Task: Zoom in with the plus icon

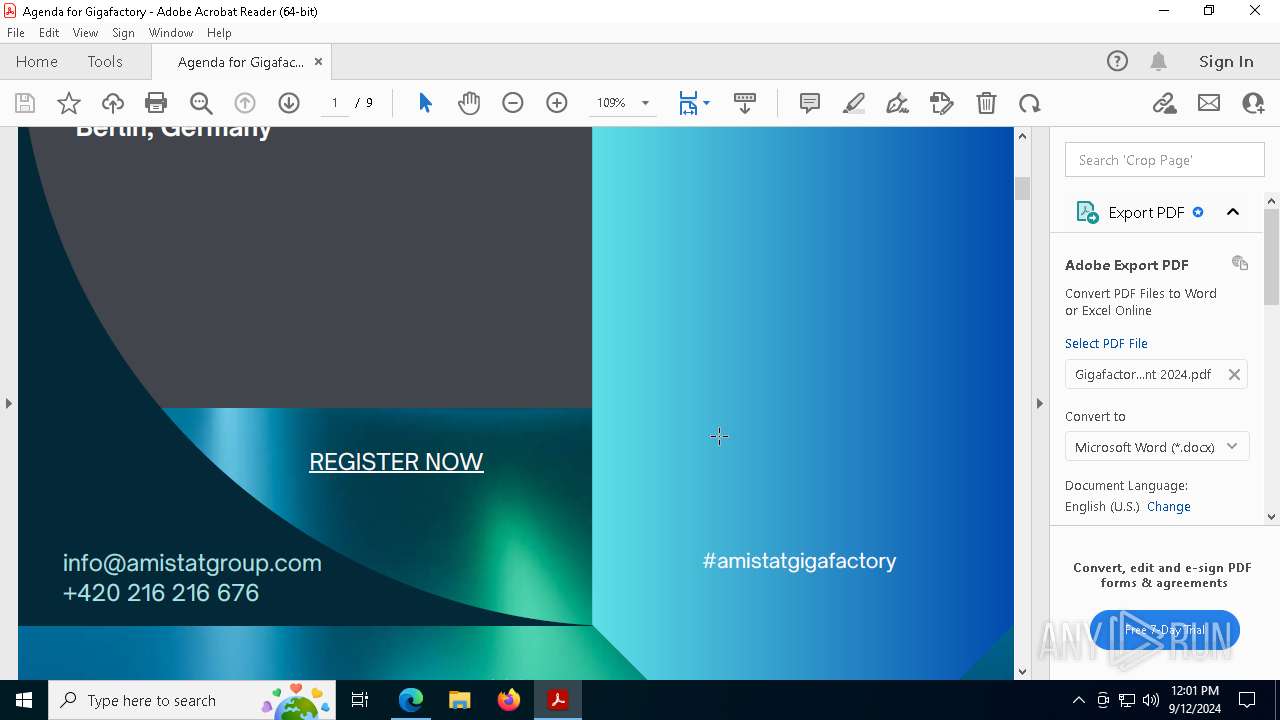Action: (x=557, y=103)
